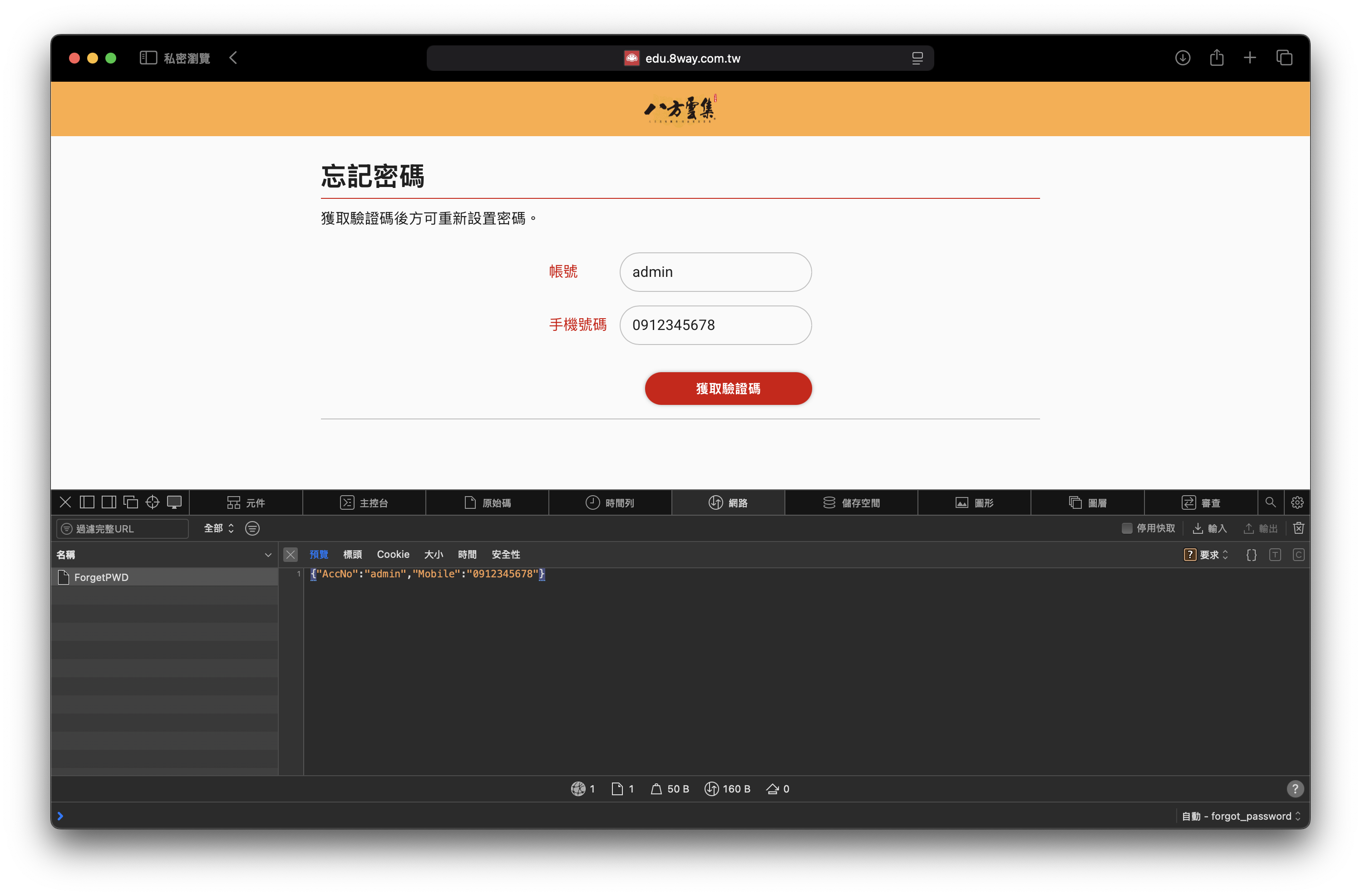Click the 獲取驗證碼 button
This screenshot has height=896, width=1361.
[728, 388]
